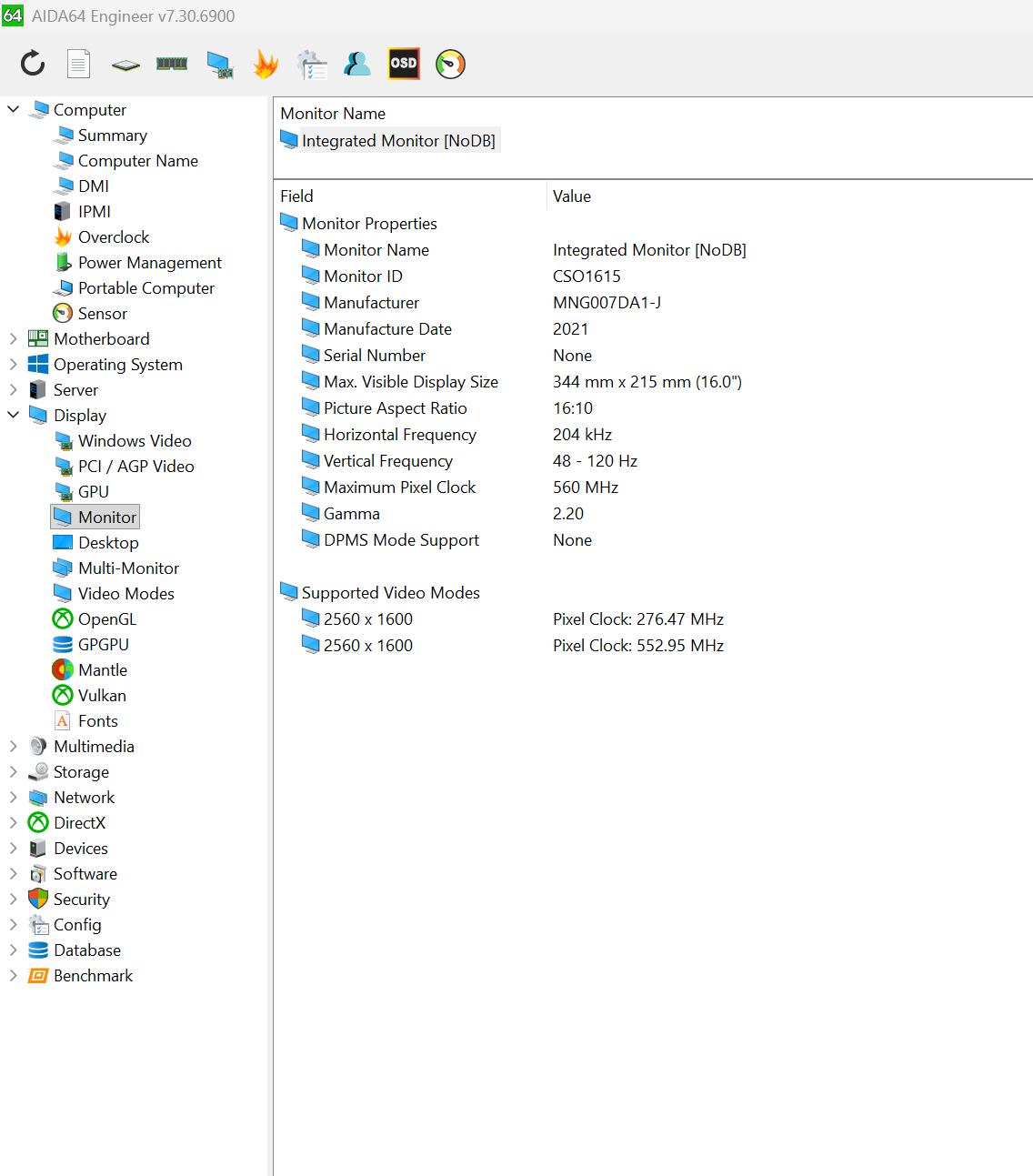1033x1176 pixels.
Task: Expand the Network tree node
Action: pos(14,798)
